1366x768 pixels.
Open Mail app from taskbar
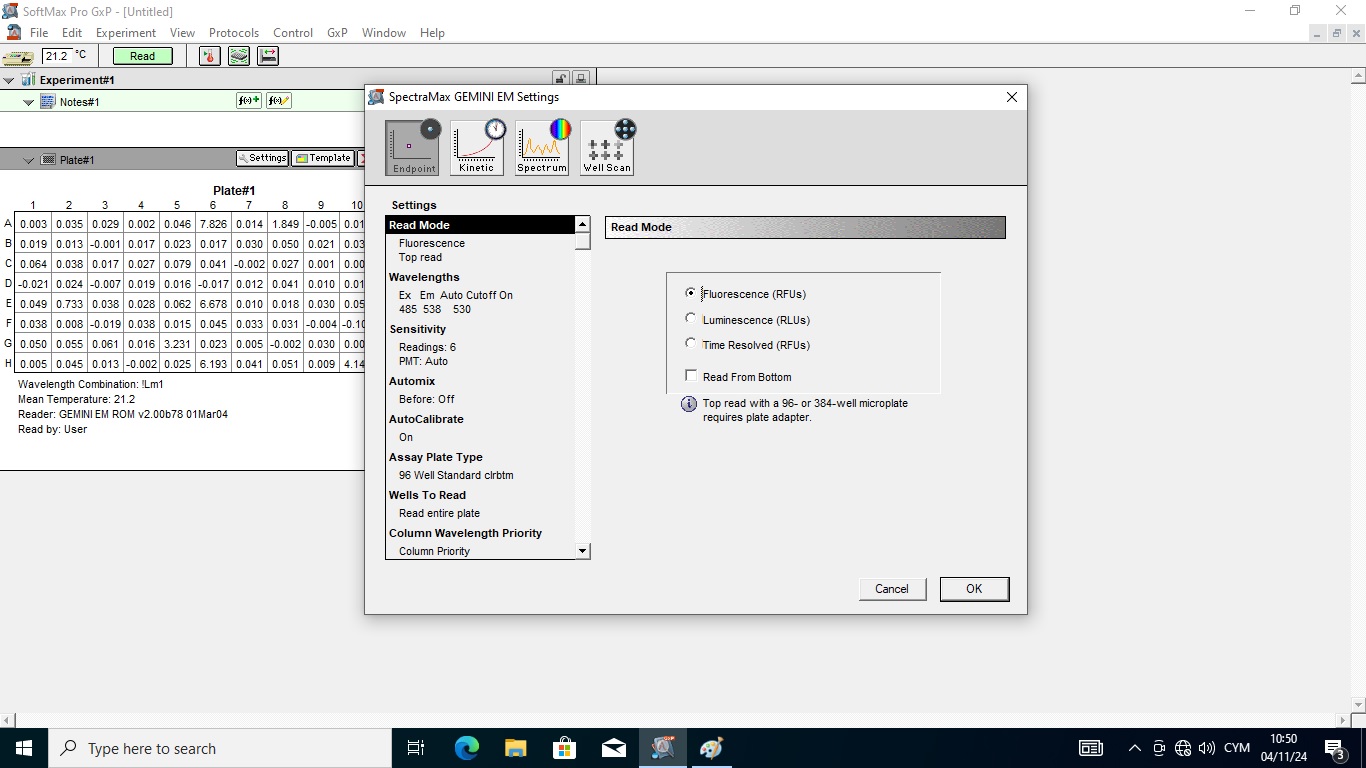coord(613,748)
